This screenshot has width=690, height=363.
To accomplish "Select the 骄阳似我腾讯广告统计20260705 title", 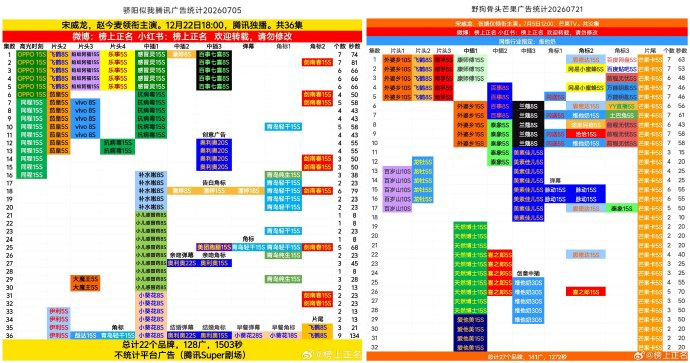I will [182, 10].
